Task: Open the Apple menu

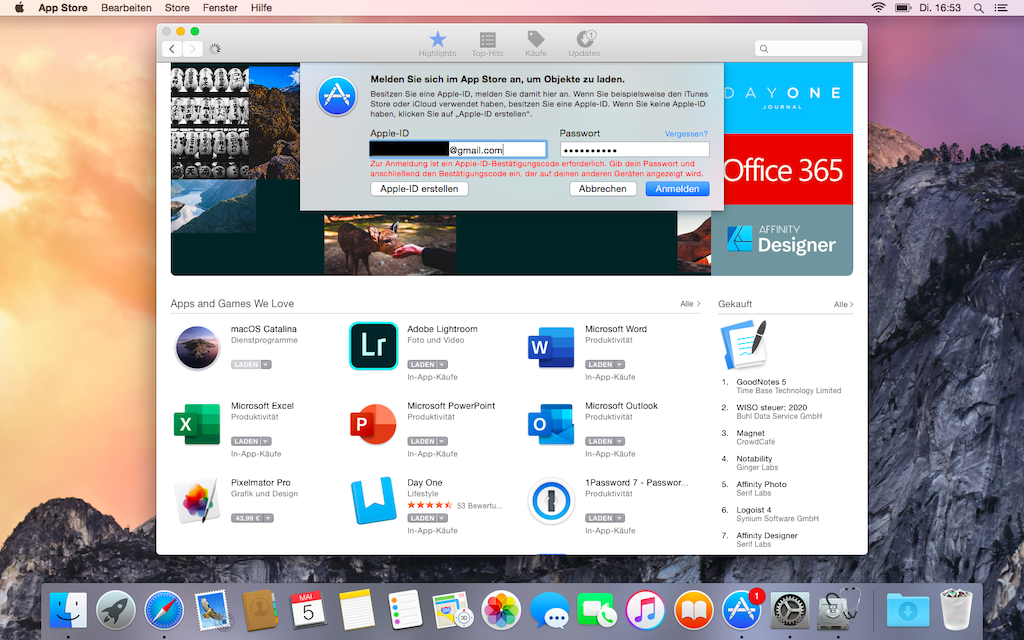Action: (x=19, y=8)
